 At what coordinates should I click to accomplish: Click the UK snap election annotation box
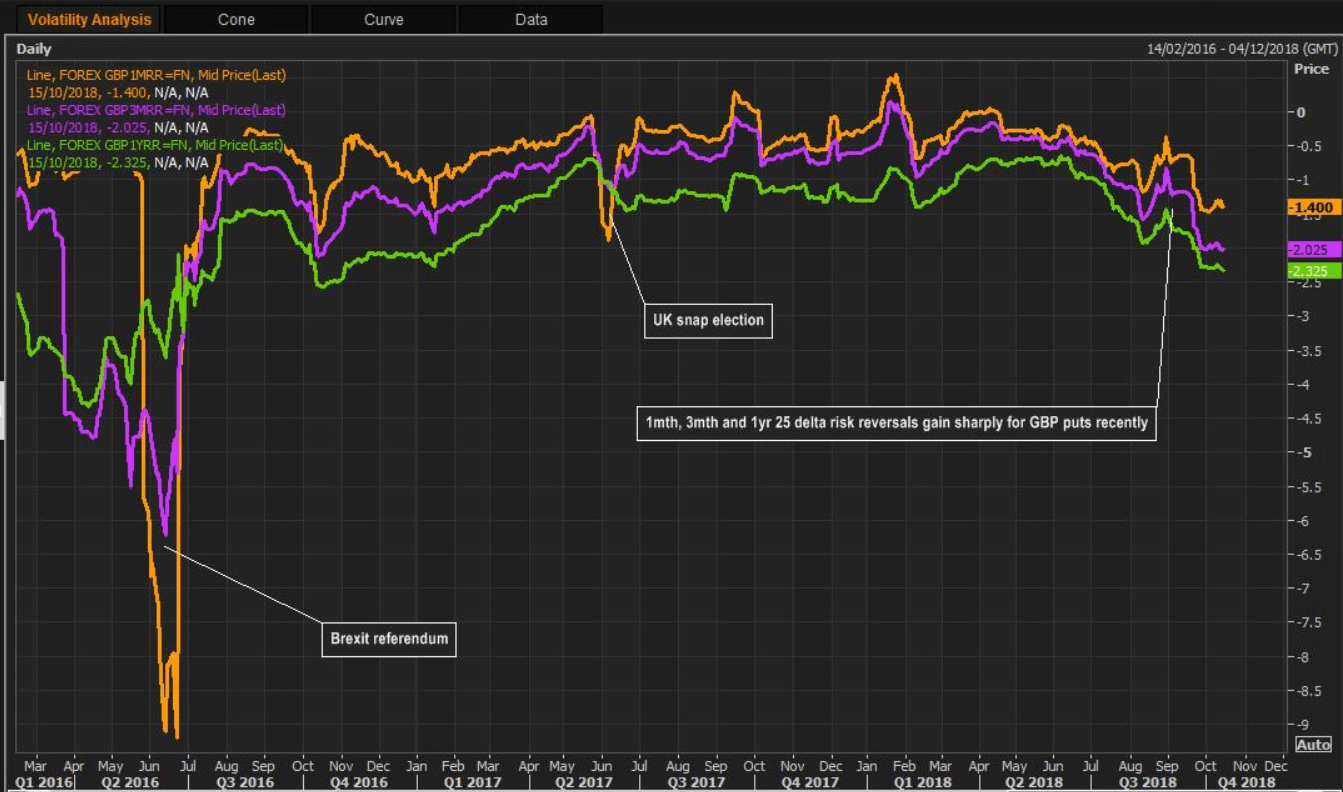coord(709,321)
